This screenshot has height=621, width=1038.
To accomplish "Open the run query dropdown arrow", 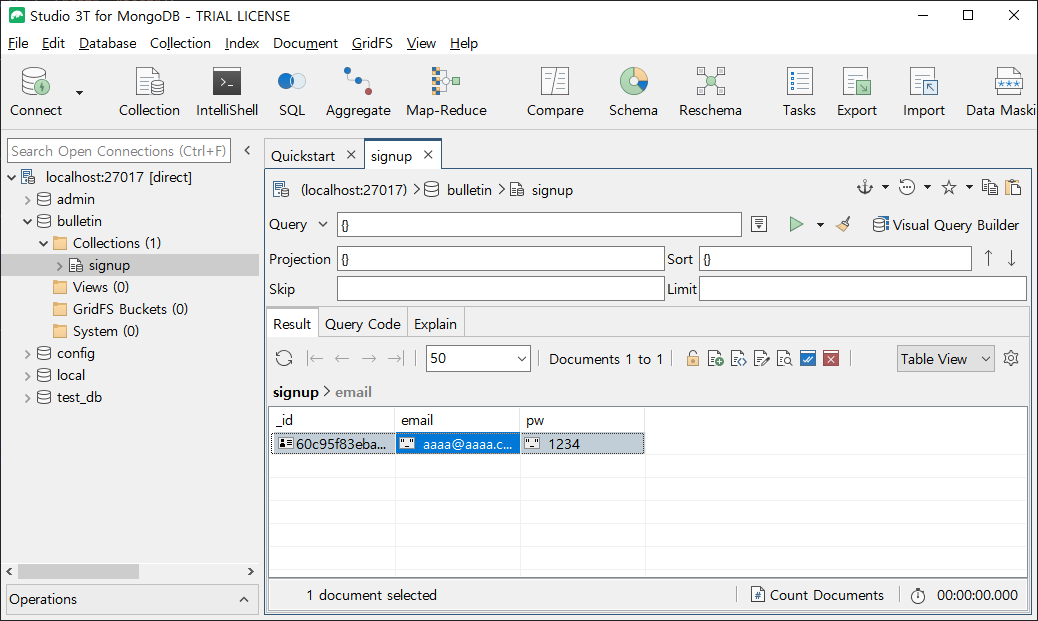I will (820, 225).
